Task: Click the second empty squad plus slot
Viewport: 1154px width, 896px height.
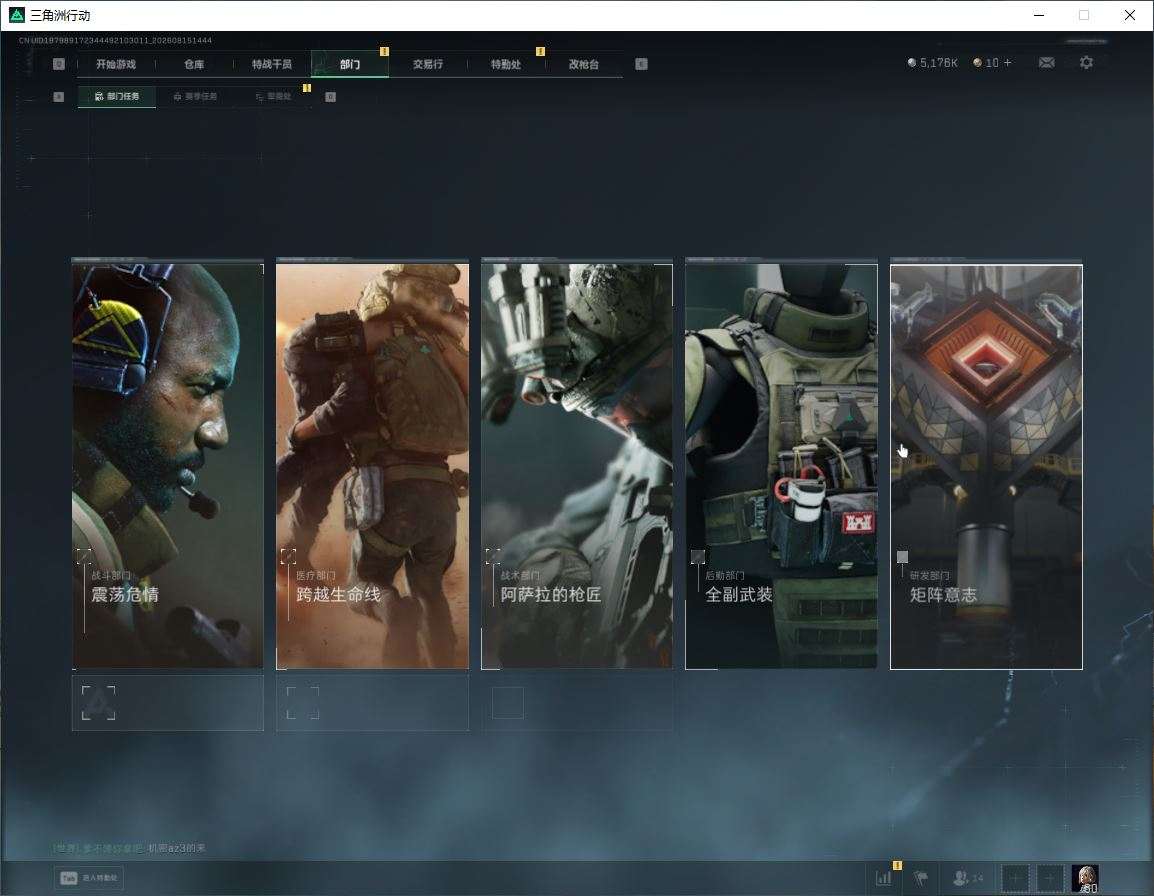Action: [1050, 878]
